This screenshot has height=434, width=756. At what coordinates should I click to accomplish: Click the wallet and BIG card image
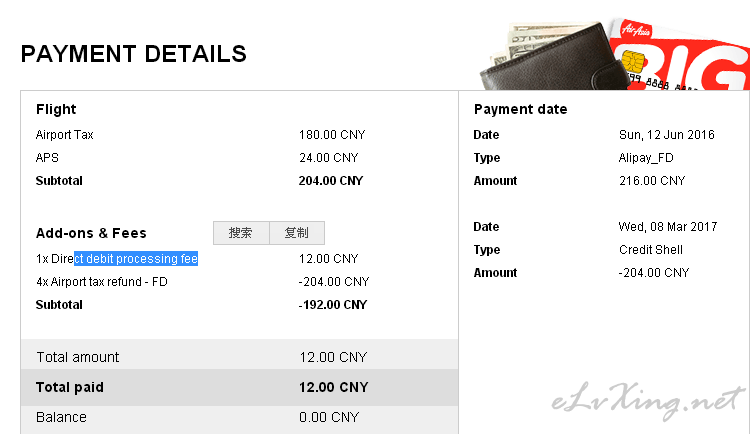(614, 54)
